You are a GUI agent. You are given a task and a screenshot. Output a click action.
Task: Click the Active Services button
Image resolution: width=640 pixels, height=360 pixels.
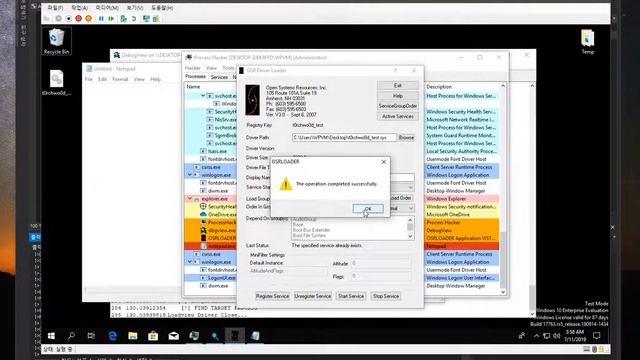(x=398, y=117)
